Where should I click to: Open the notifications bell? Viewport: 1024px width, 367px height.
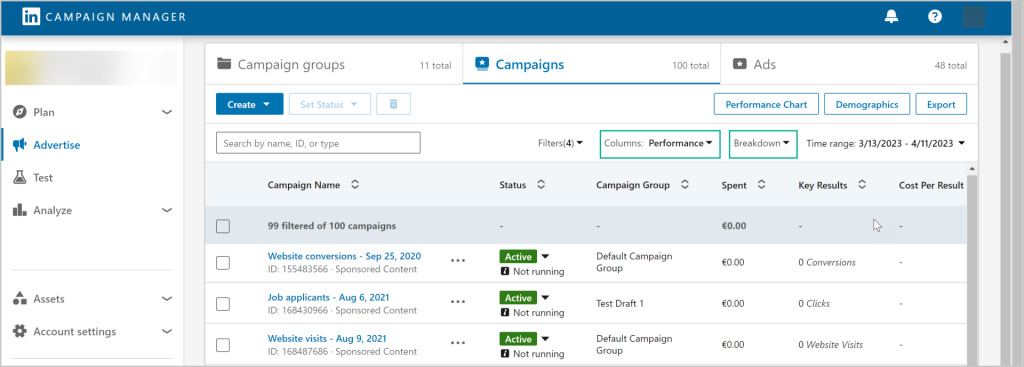(x=891, y=17)
